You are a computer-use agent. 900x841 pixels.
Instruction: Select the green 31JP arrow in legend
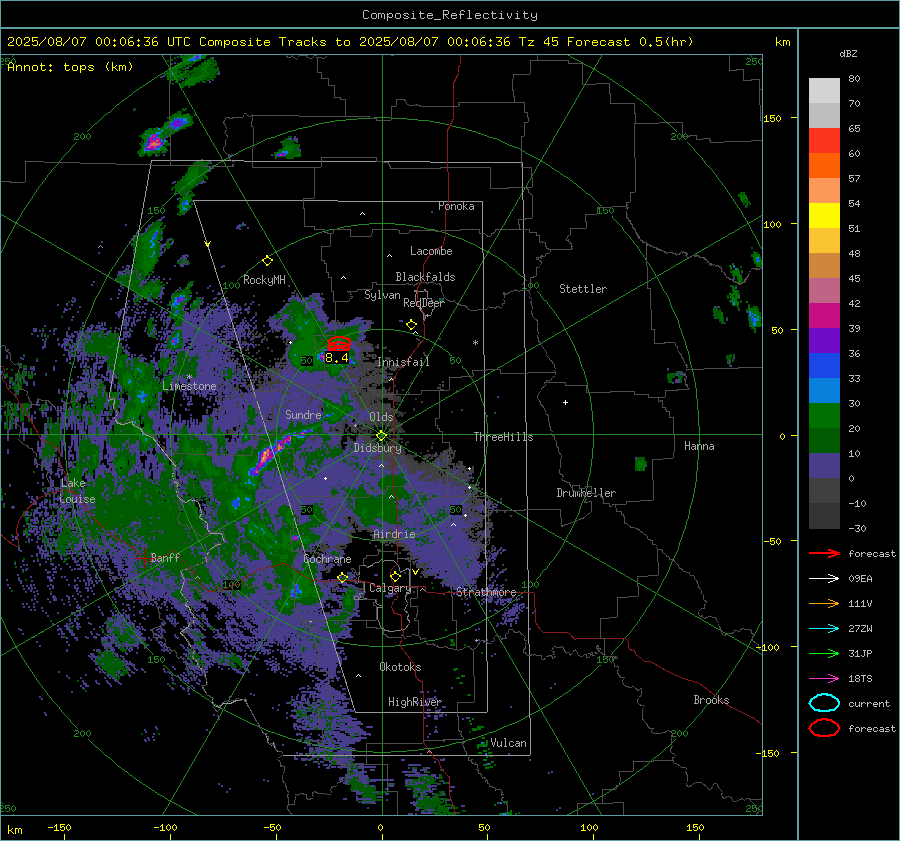click(x=824, y=653)
